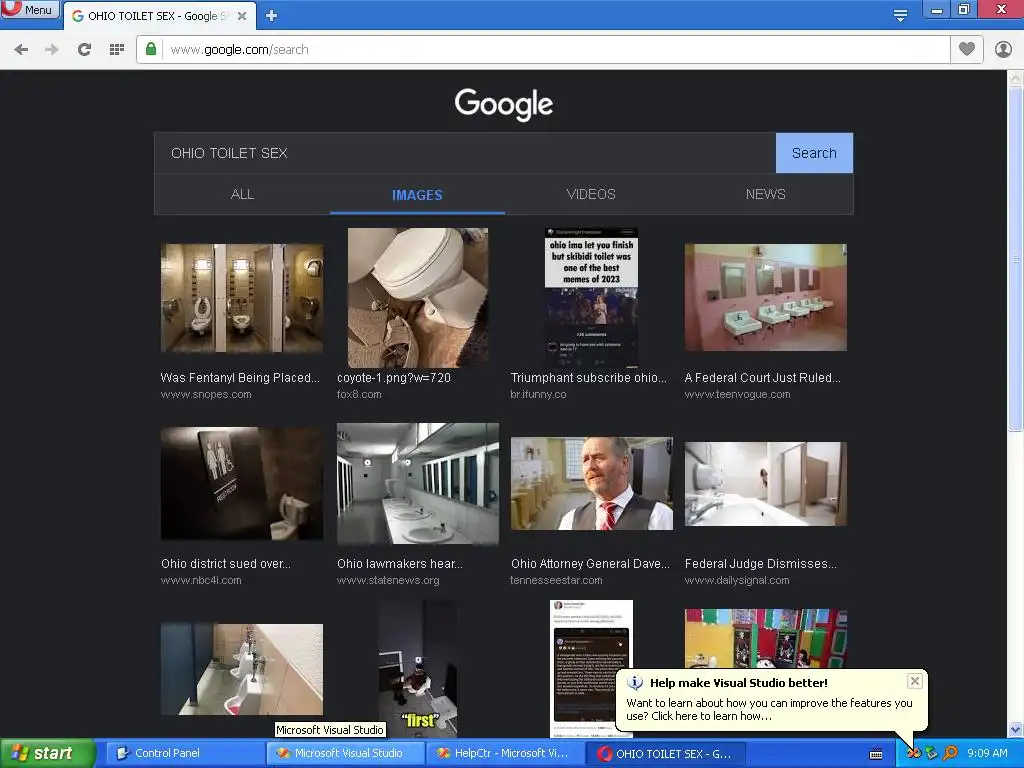Open the snopes.com restroom stalls thumbnail
This screenshot has height=768, width=1024.
pyautogui.click(x=242, y=298)
